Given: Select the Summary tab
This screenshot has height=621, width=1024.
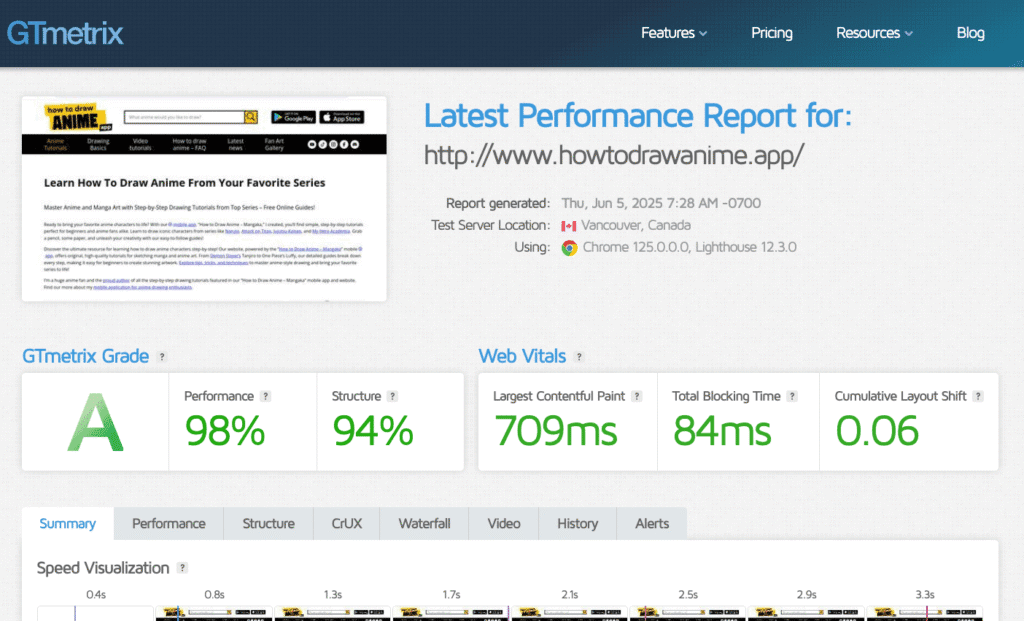Looking at the screenshot, I should click(68, 524).
